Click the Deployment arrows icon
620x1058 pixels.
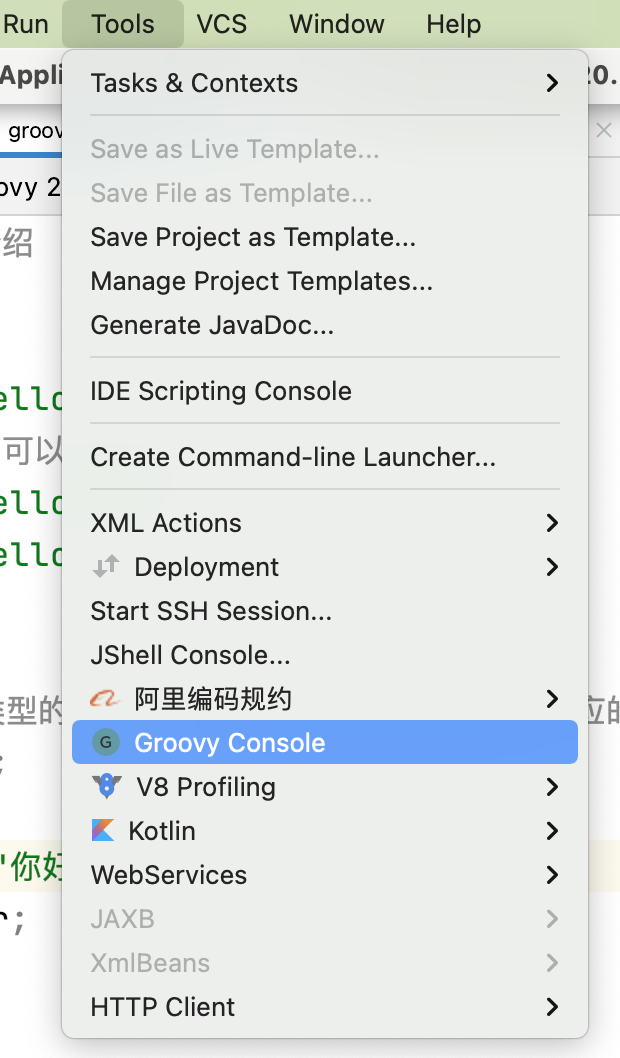[105, 567]
